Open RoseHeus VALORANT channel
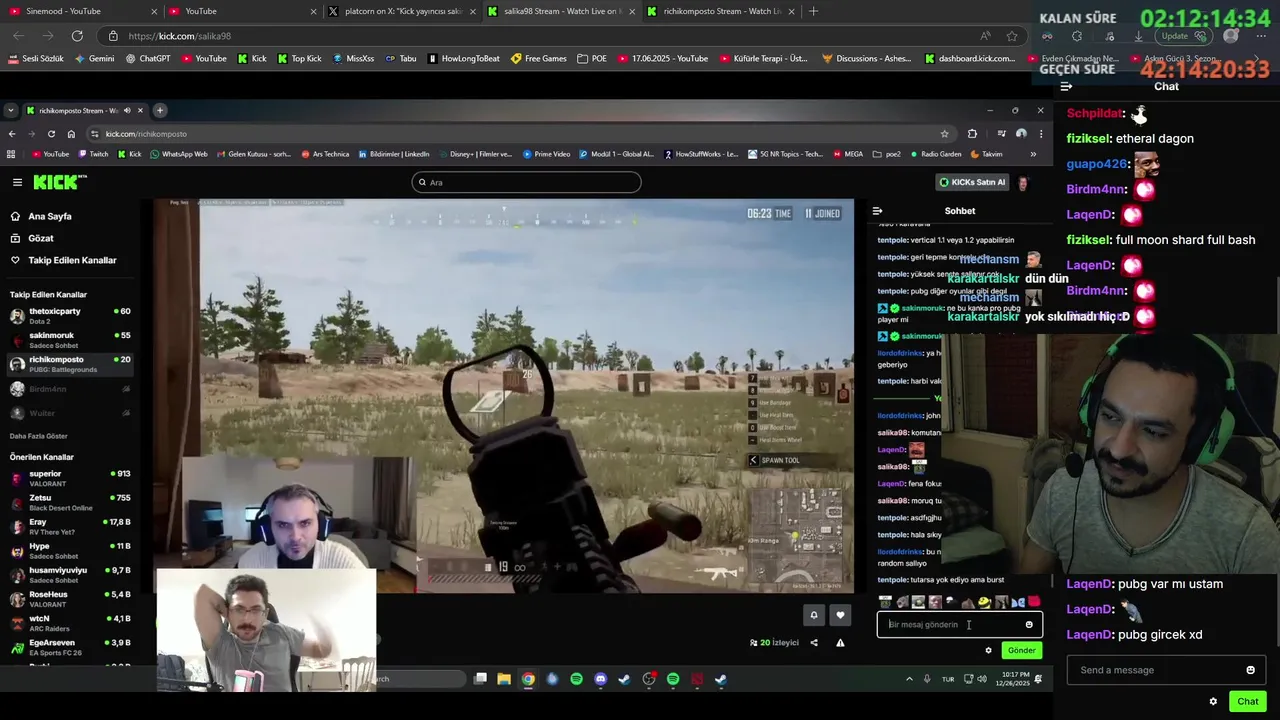 click(x=70, y=599)
